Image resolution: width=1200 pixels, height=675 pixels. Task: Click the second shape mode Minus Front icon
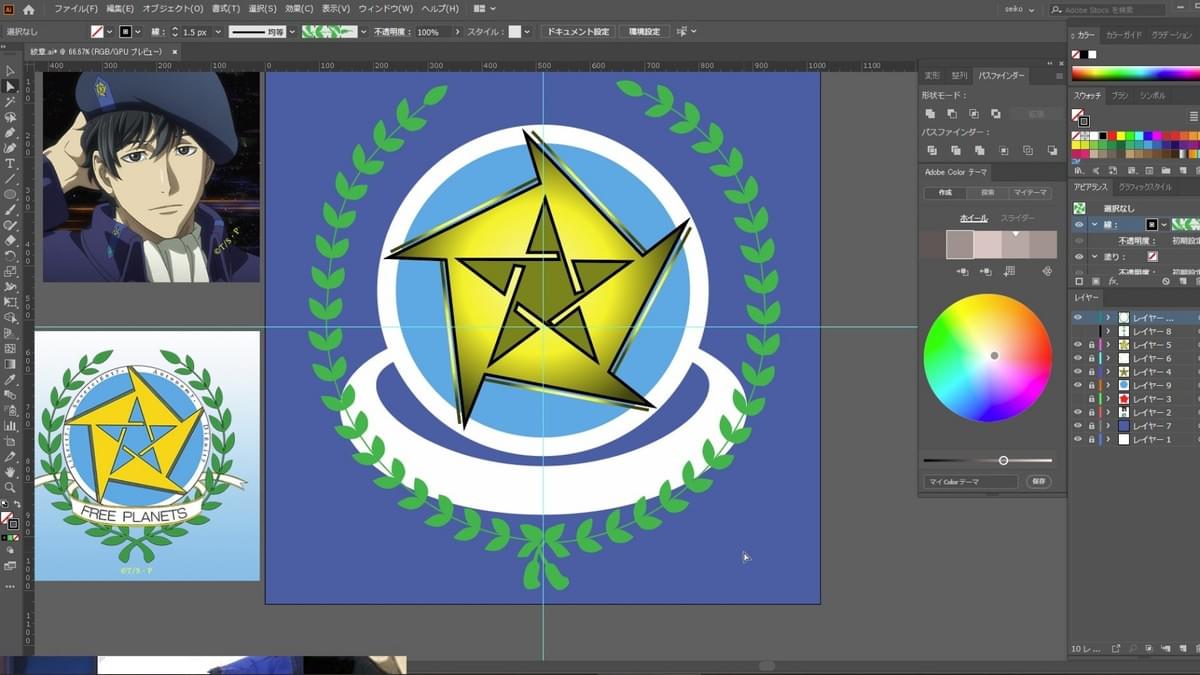coord(952,114)
